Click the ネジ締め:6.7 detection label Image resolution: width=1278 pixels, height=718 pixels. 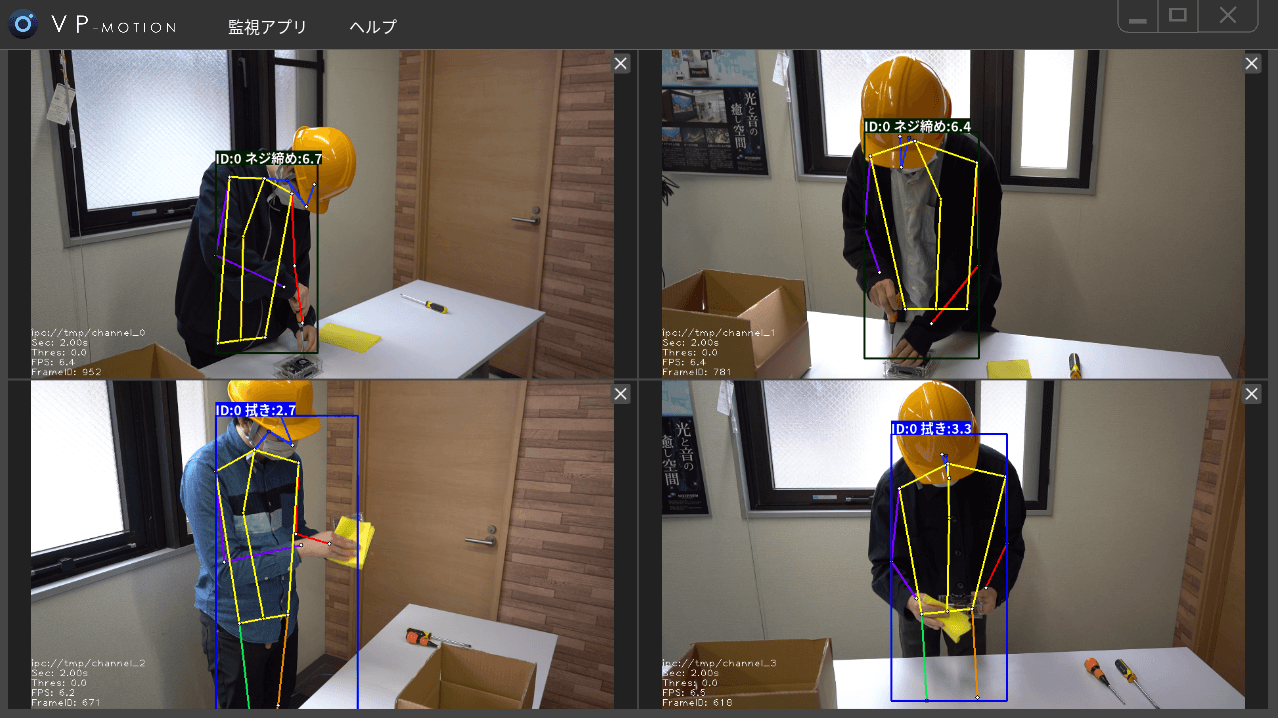[269, 158]
